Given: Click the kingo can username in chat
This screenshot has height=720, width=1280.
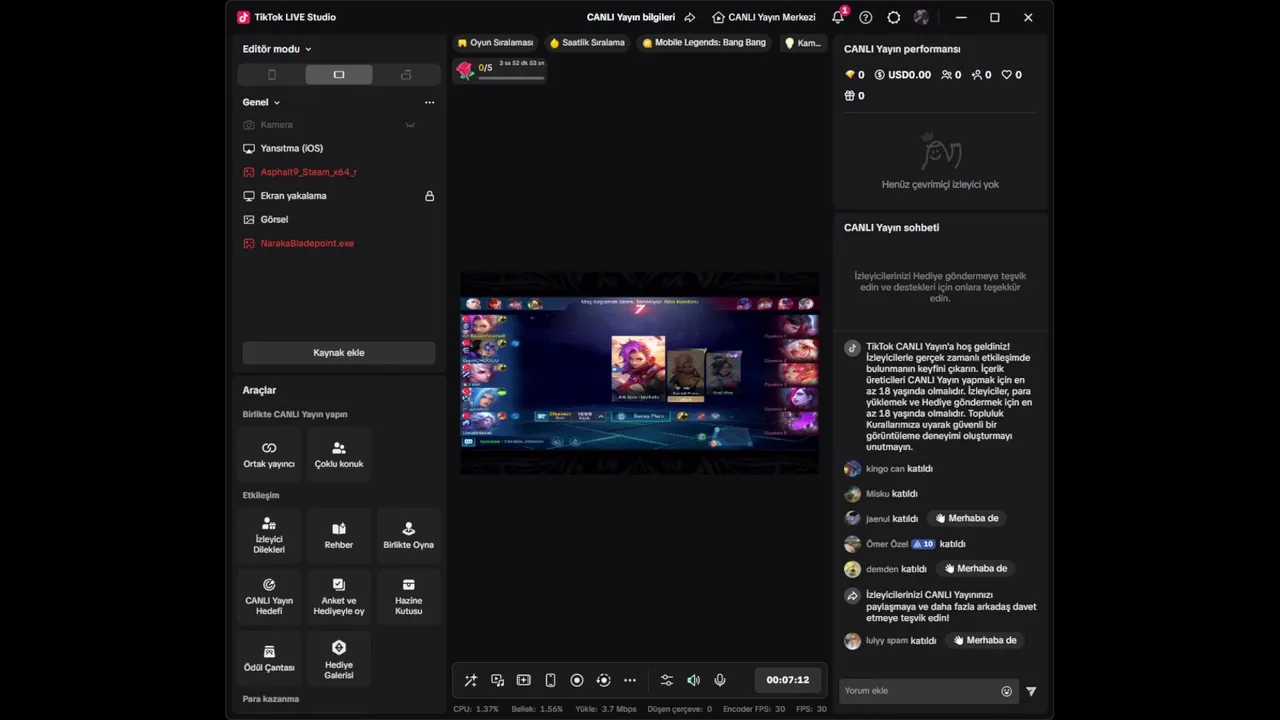Looking at the screenshot, I should 885,469.
